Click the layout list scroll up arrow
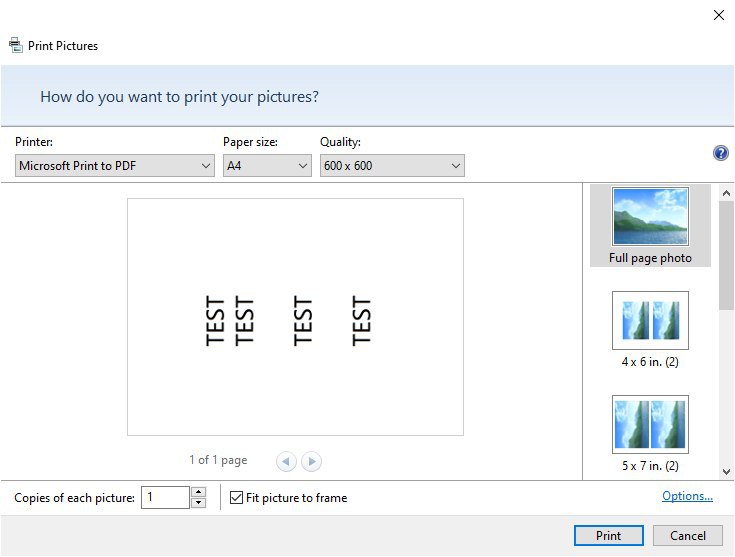The width and height of the screenshot is (735, 557). click(727, 193)
